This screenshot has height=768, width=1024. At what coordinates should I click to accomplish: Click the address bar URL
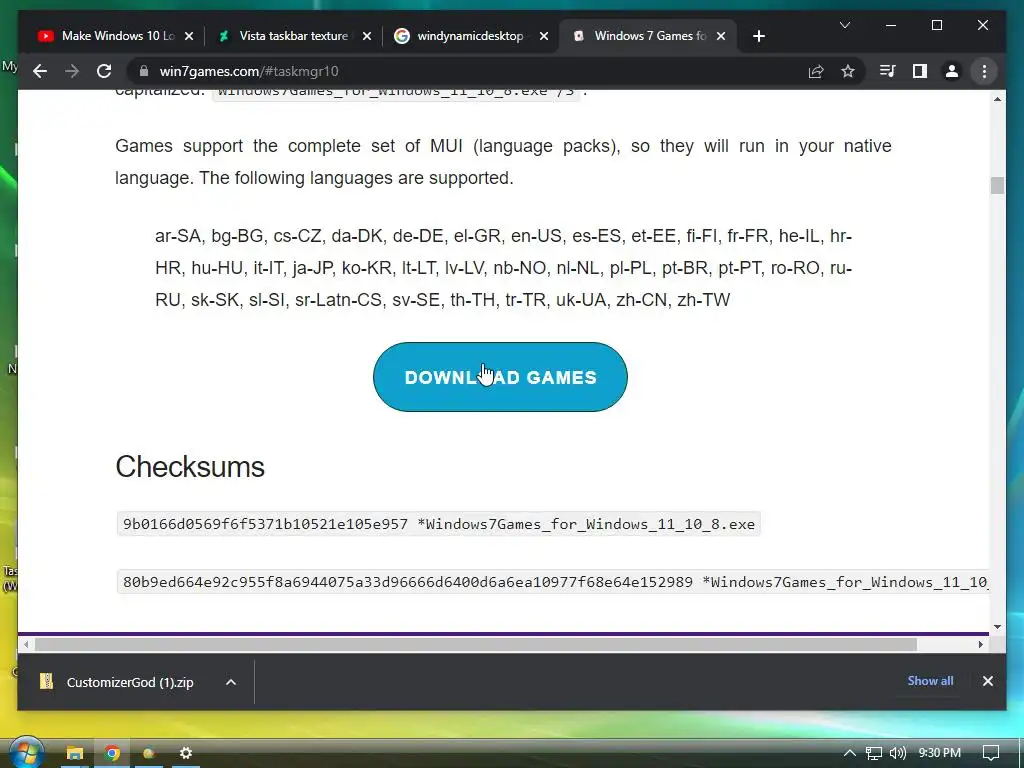tap(249, 71)
